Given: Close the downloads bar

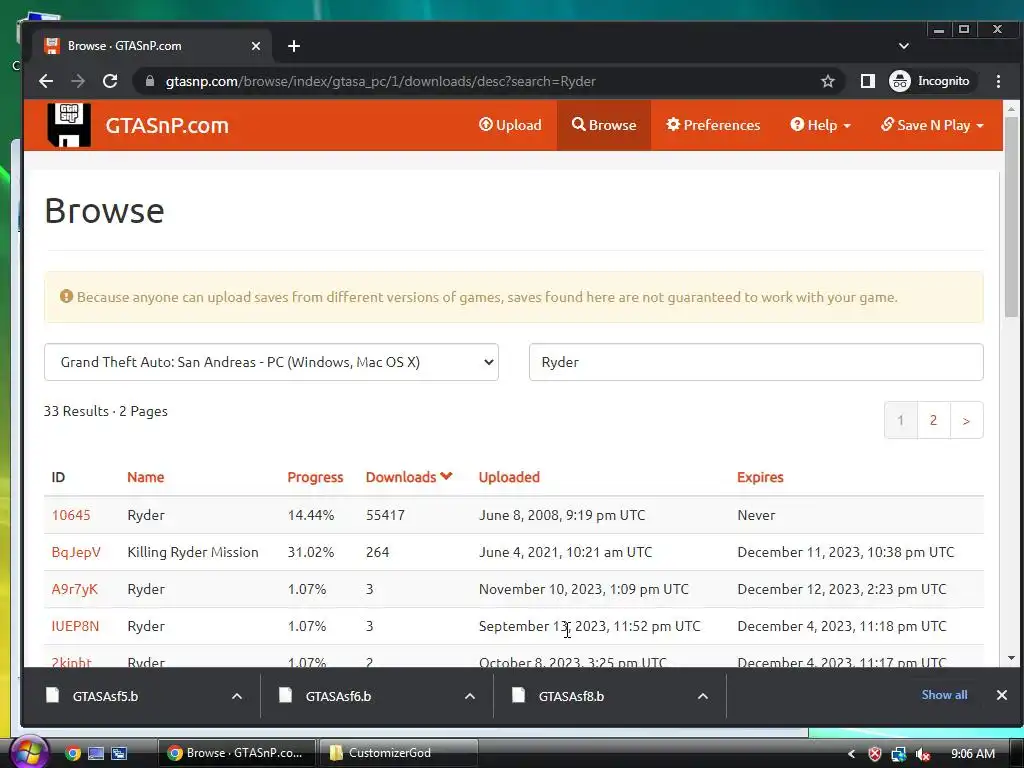Looking at the screenshot, I should pyautogui.click(x=1002, y=695).
